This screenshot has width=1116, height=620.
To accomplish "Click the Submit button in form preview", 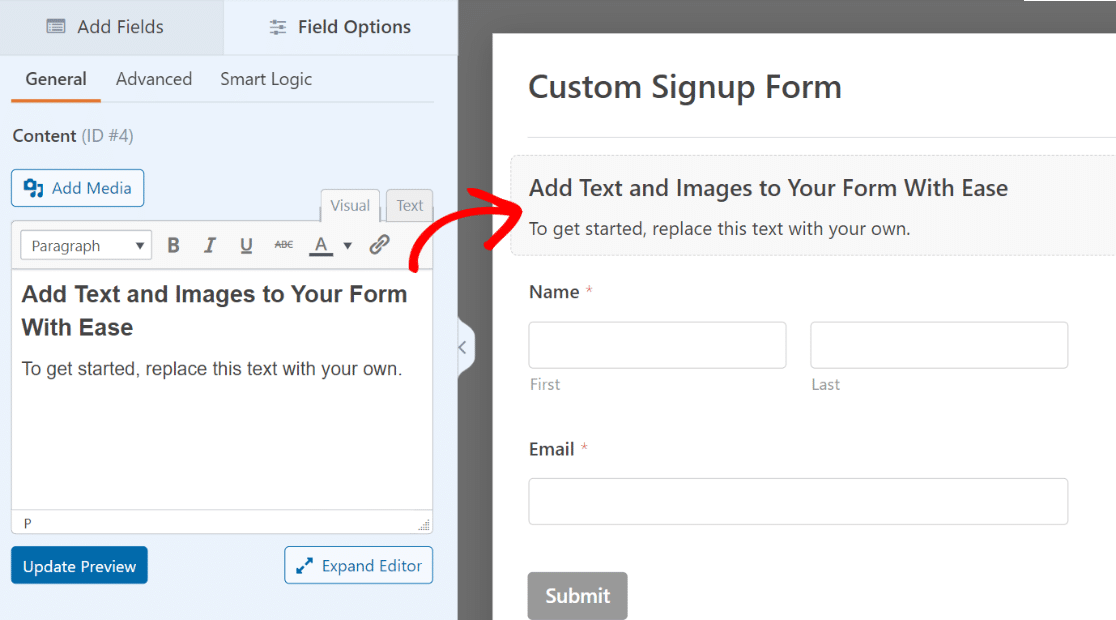I will [577, 596].
